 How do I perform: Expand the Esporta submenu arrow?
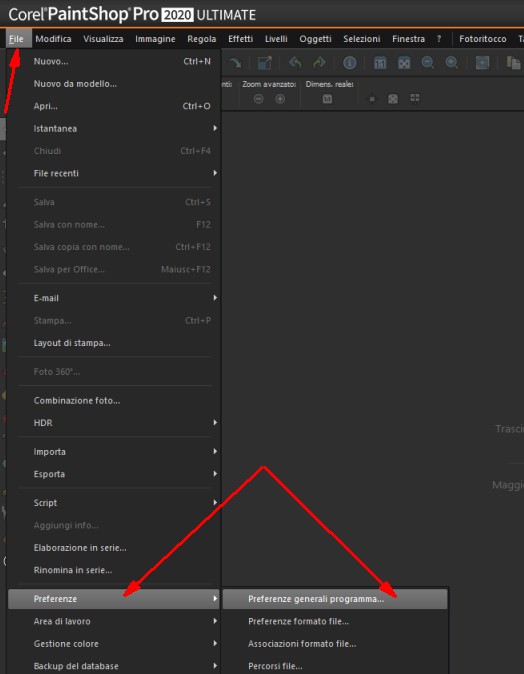click(x=215, y=474)
